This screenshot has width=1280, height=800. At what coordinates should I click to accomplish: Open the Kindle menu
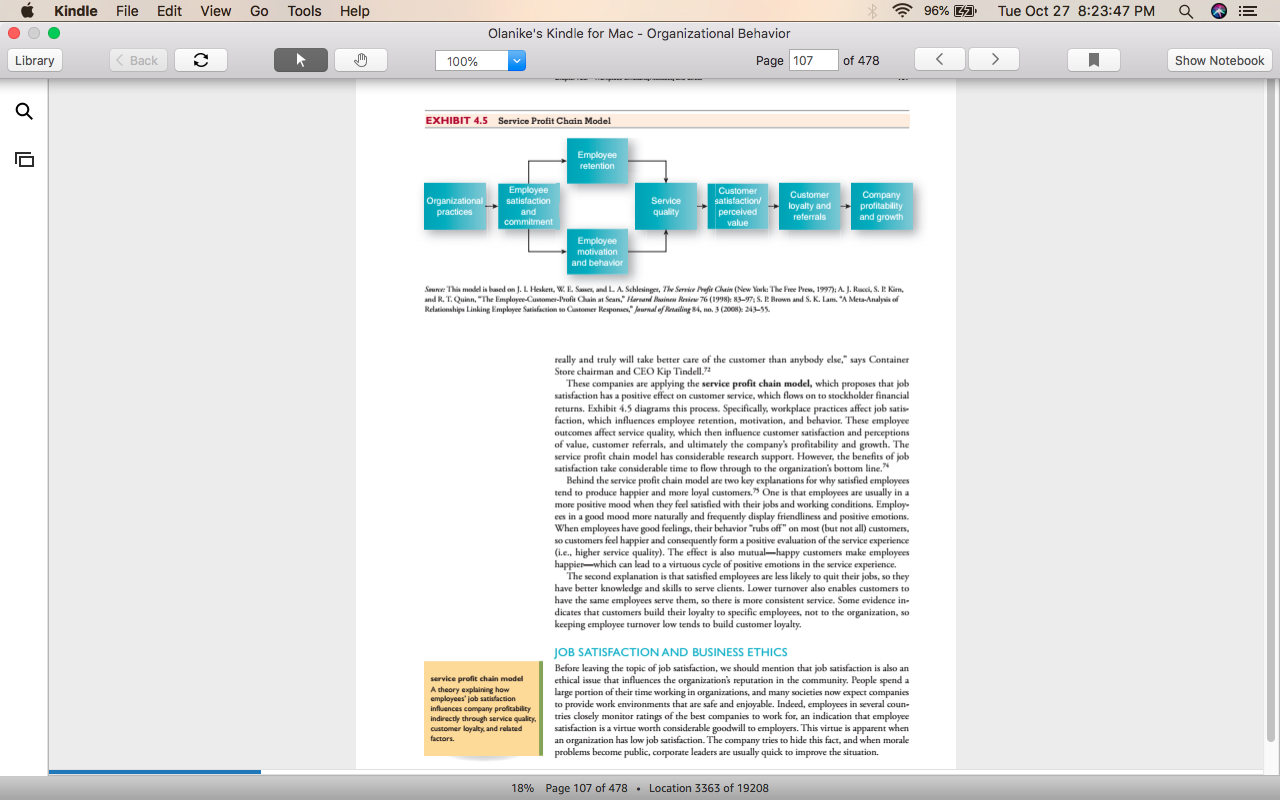(76, 11)
